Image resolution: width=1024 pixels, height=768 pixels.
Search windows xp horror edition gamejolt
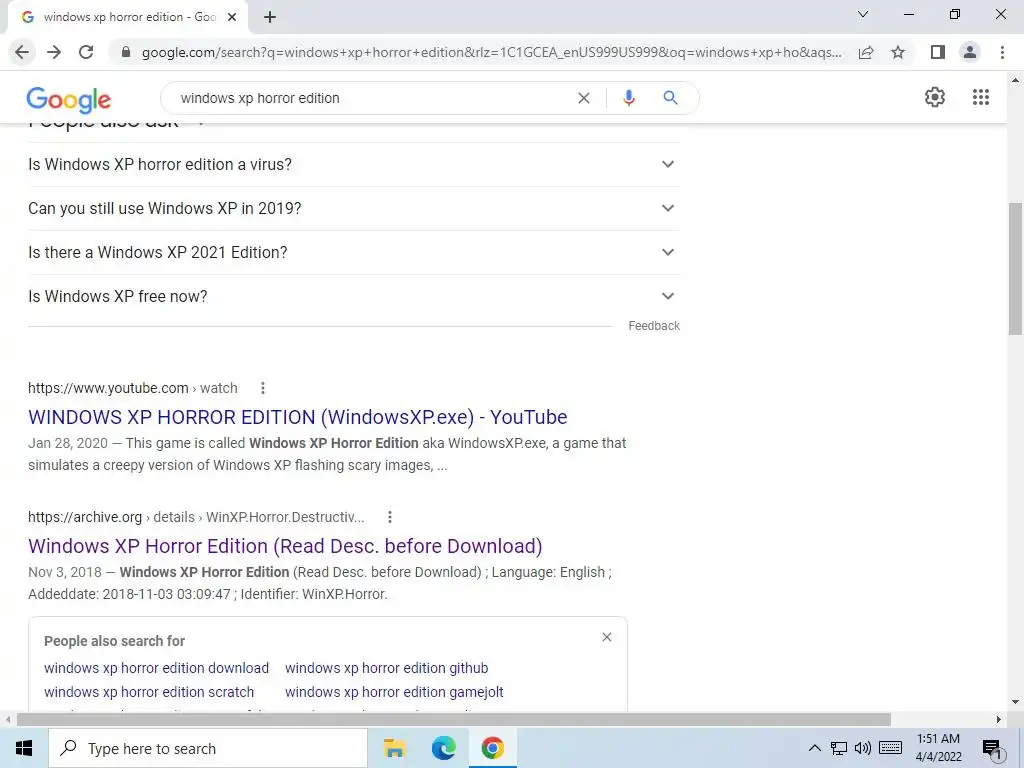point(394,692)
